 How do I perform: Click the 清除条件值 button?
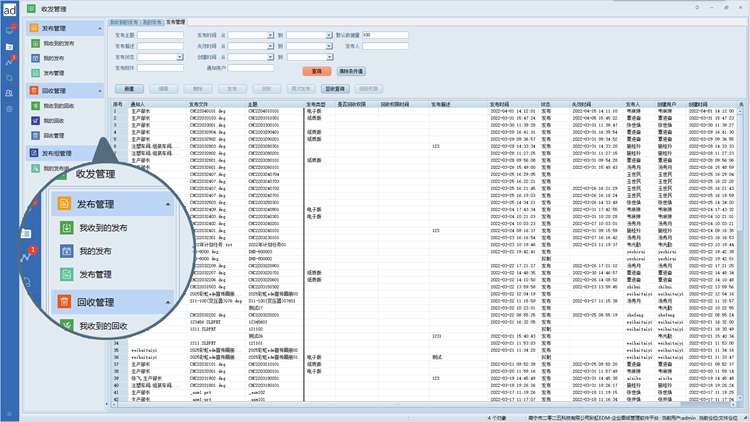[x=352, y=72]
